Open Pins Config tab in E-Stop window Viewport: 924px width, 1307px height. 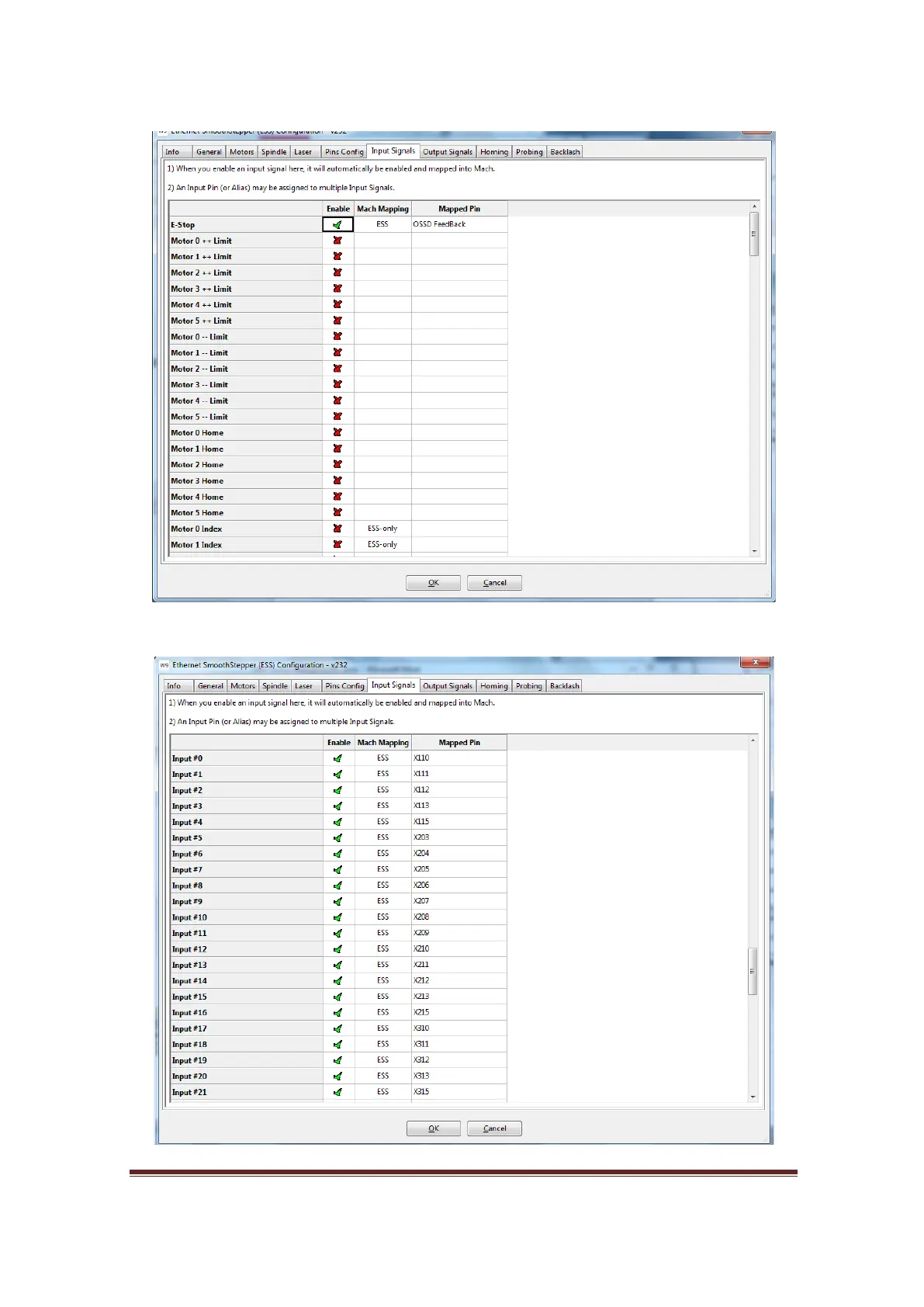(x=344, y=152)
